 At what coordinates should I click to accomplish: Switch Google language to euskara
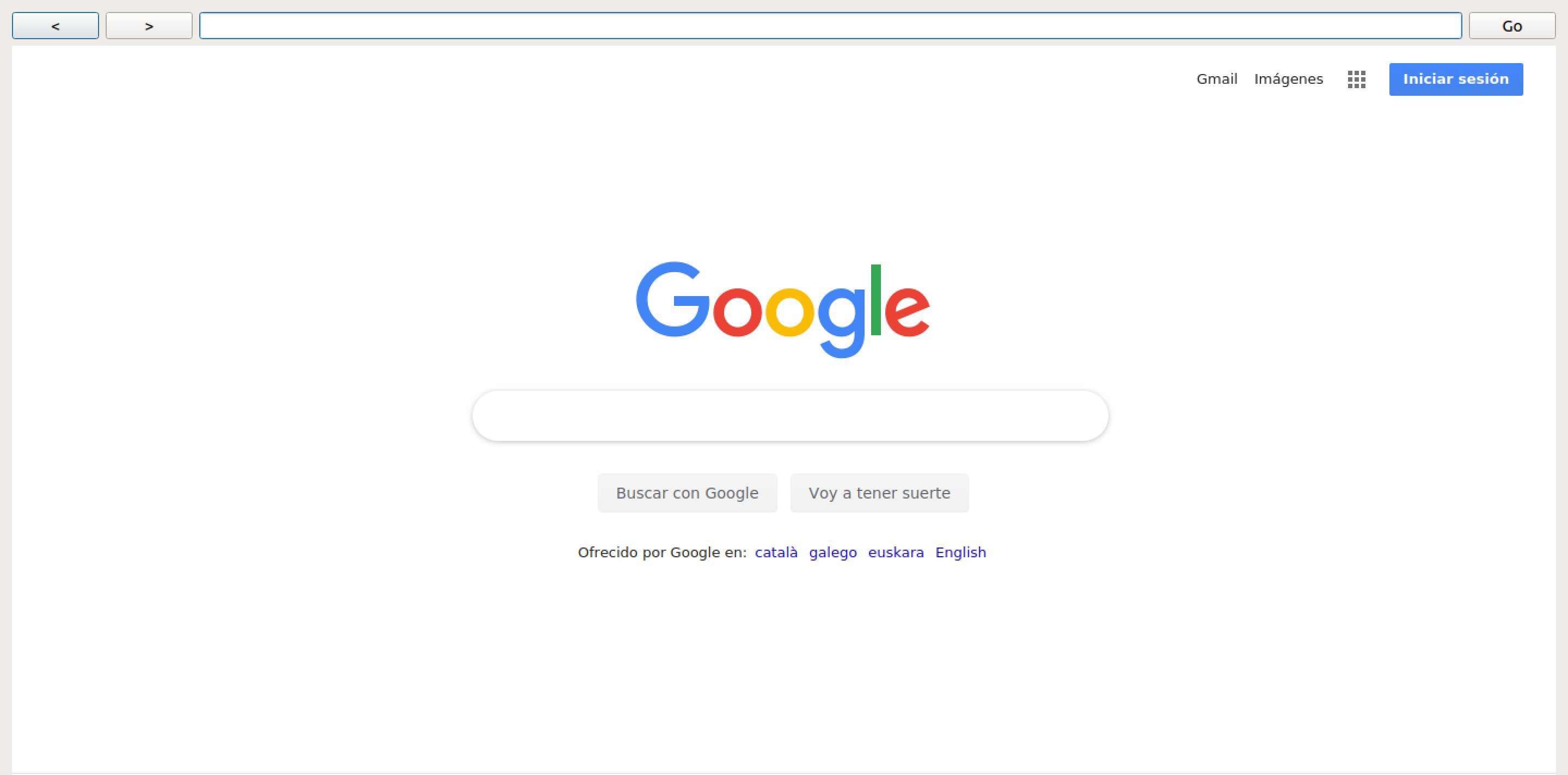tap(896, 552)
